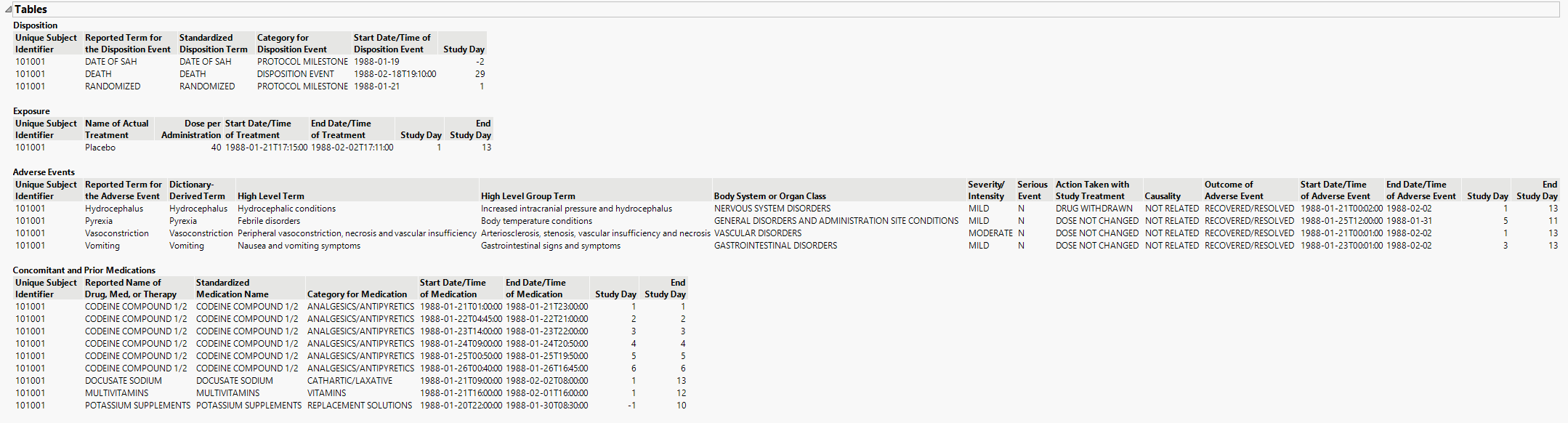The height and width of the screenshot is (423, 1568).
Task: Select the GASTROINTESTINAL DISORDERS cell
Action: tap(775, 246)
